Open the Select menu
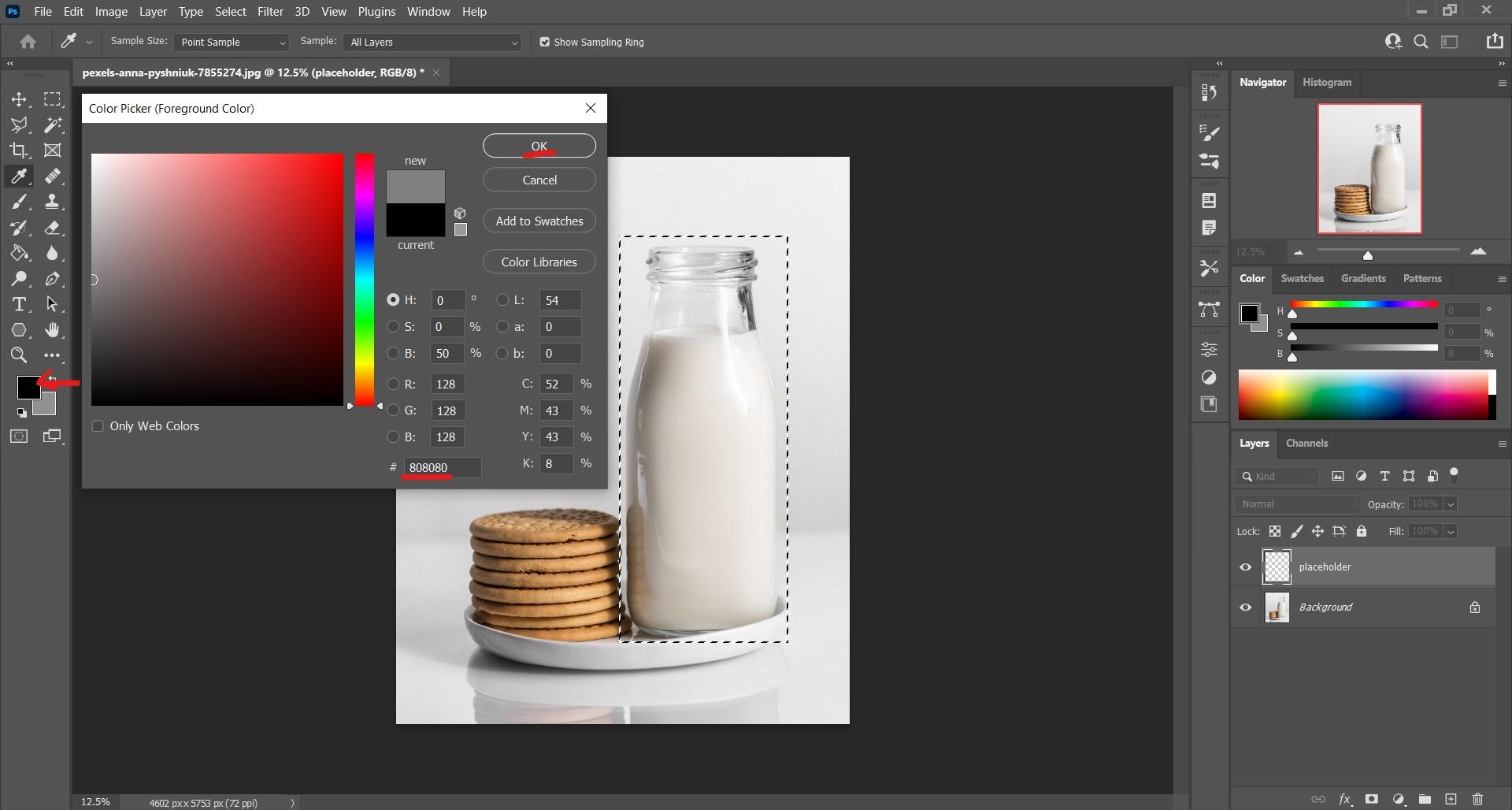1512x810 pixels. pyautogui.click(x=231, y=12)
